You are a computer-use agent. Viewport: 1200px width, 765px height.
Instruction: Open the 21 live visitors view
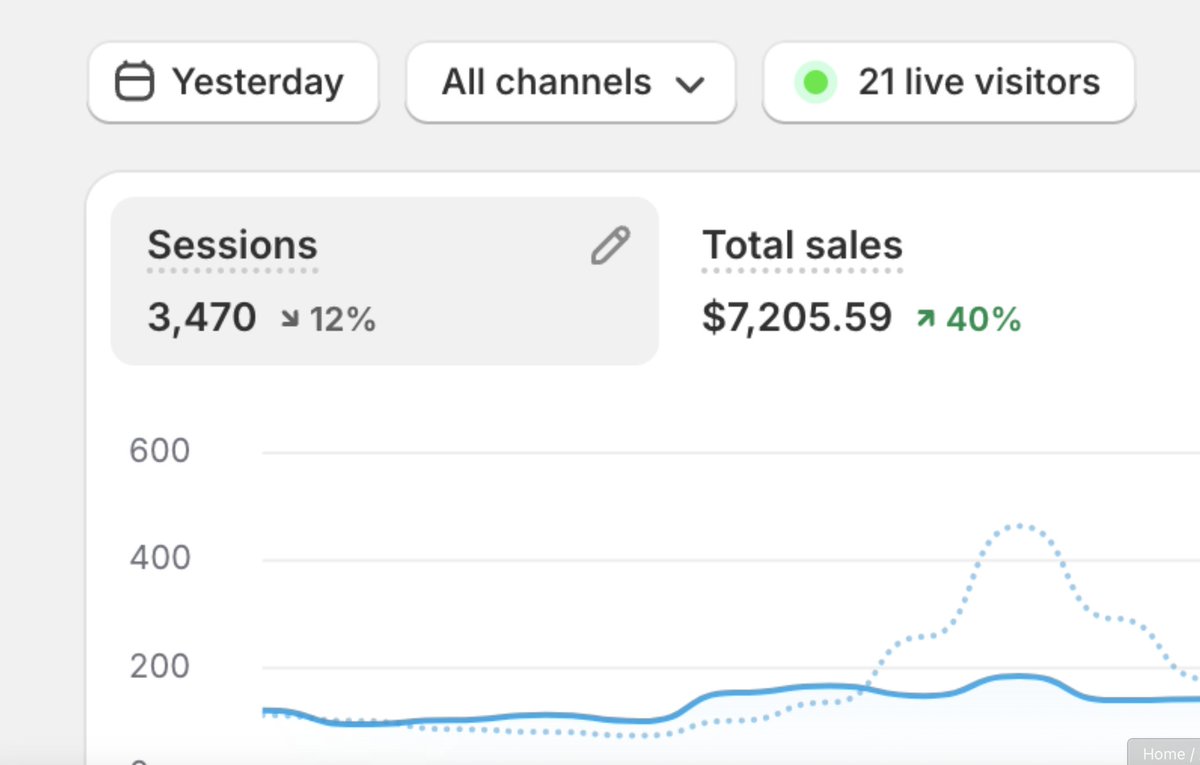click(x=949, y=82)
